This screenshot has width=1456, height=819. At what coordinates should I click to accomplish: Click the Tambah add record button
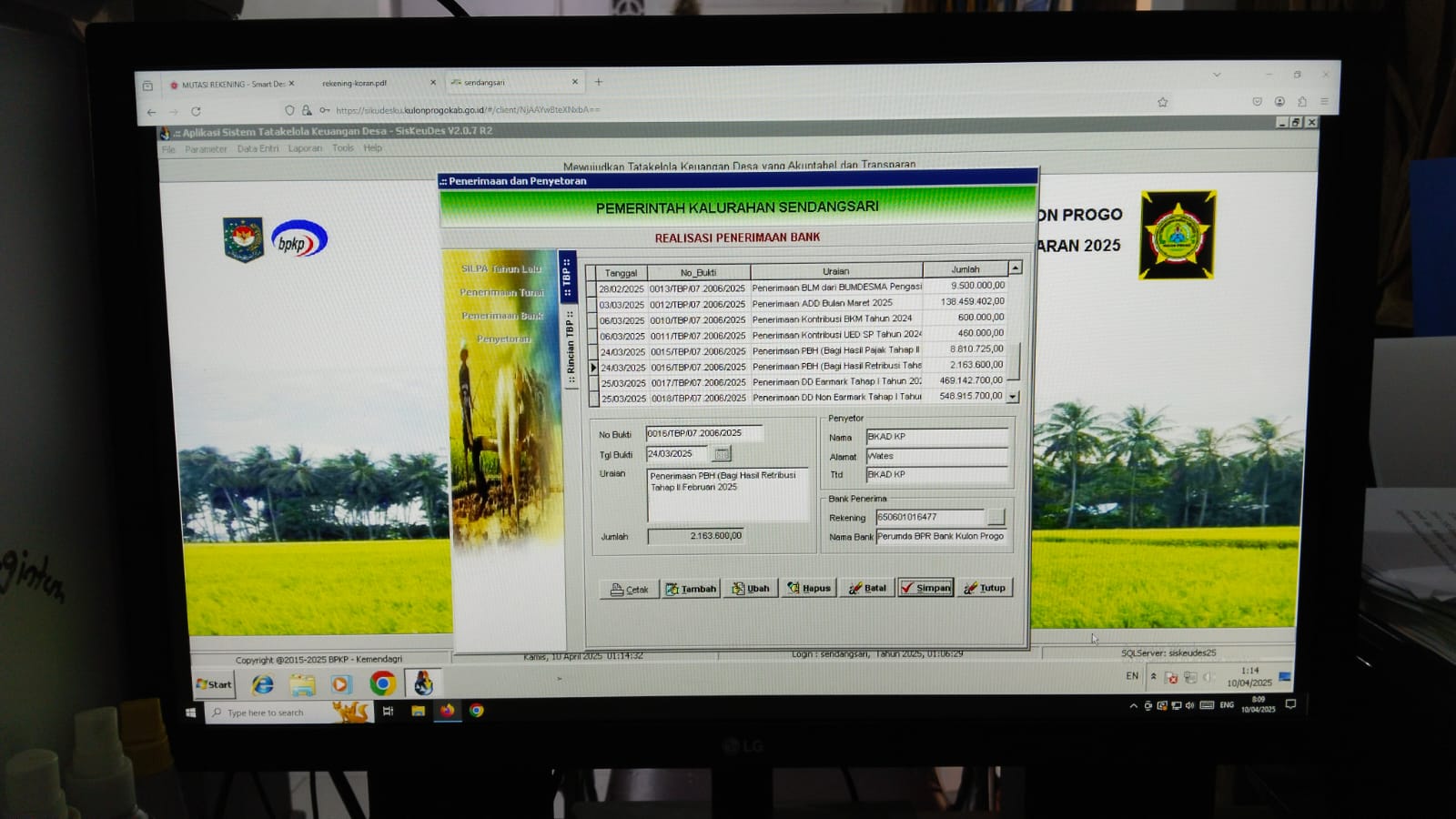click(x=691, y=589)
